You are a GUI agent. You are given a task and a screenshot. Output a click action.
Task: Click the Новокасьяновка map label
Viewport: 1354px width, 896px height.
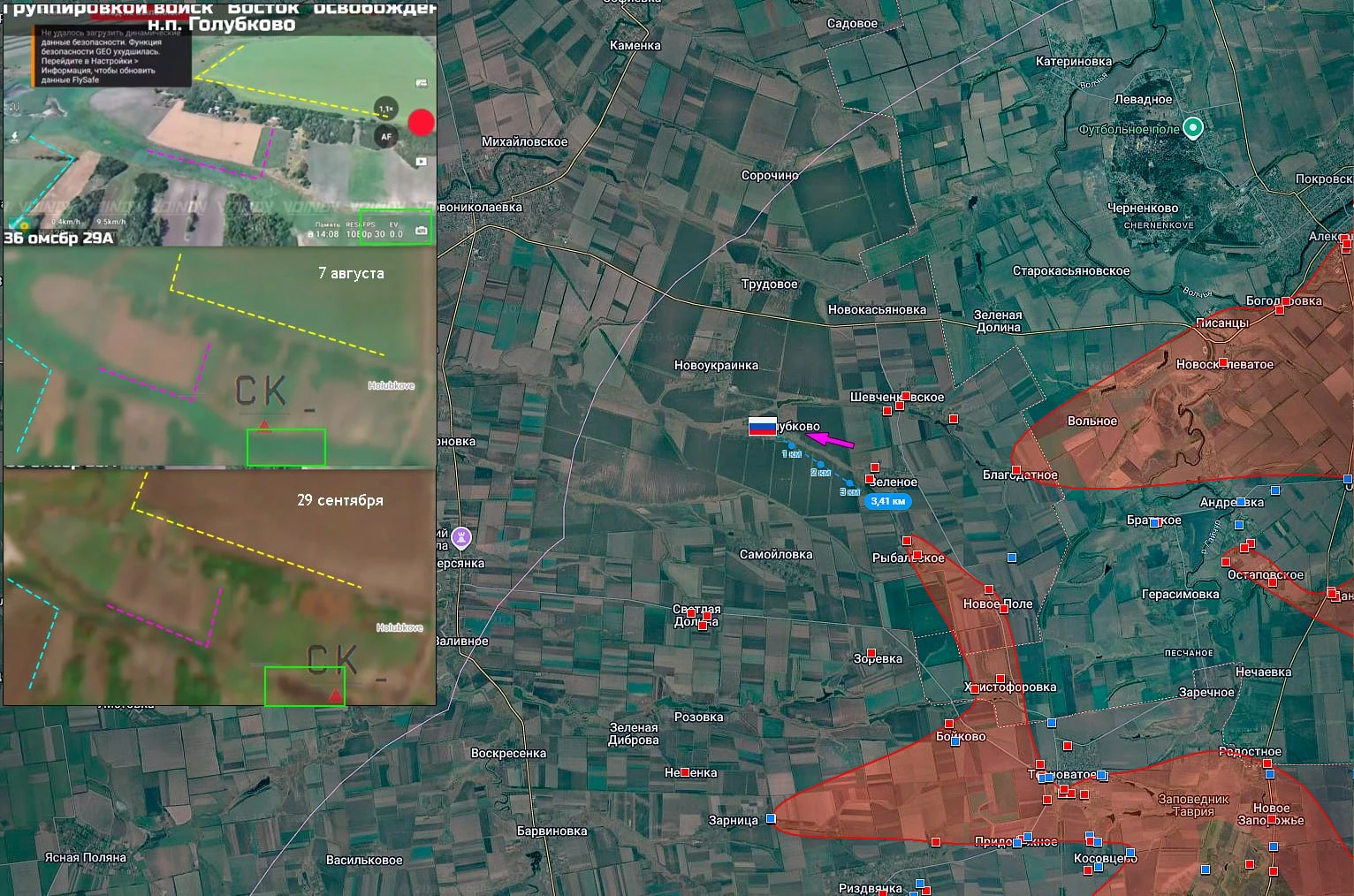point(877,309)
